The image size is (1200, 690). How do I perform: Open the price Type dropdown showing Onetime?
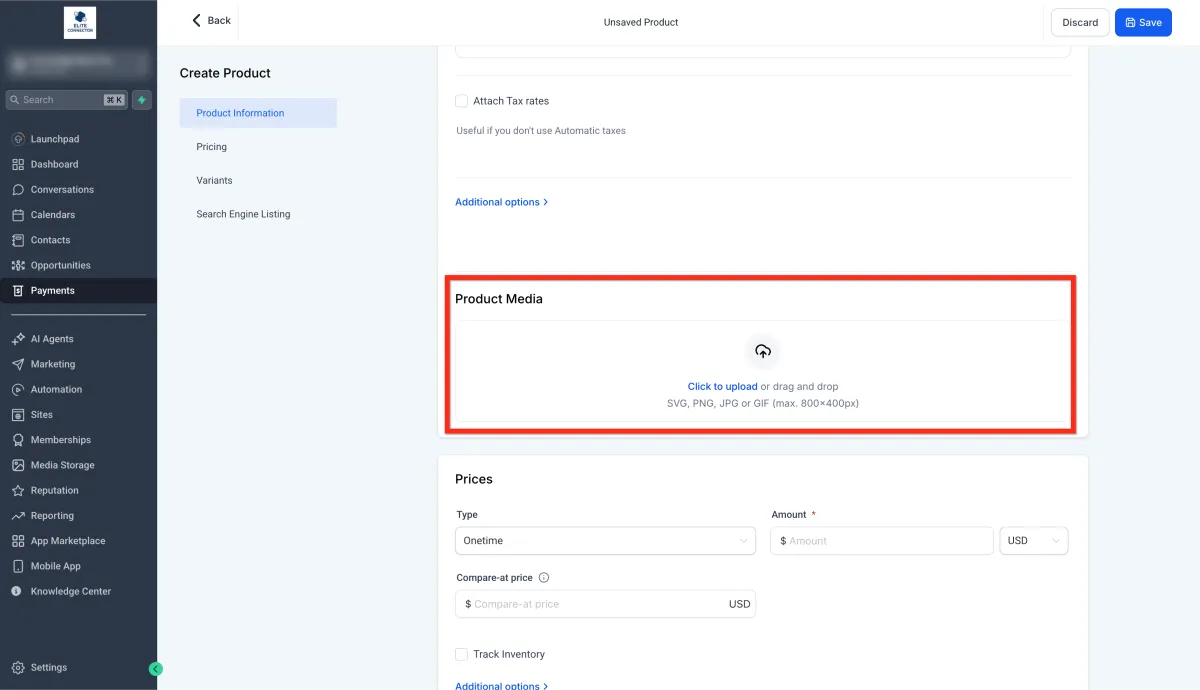(605, 541)
